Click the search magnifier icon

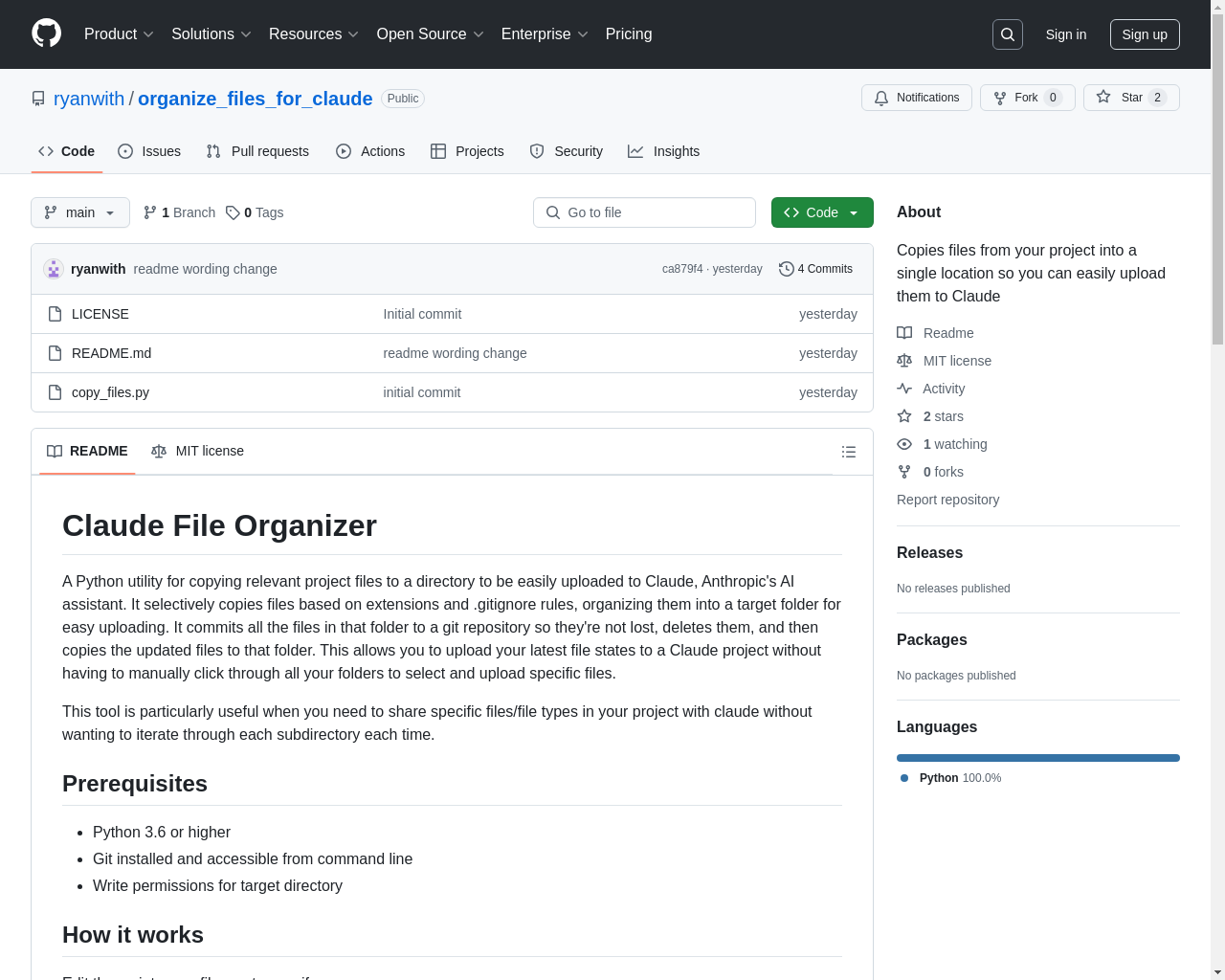1008,34
